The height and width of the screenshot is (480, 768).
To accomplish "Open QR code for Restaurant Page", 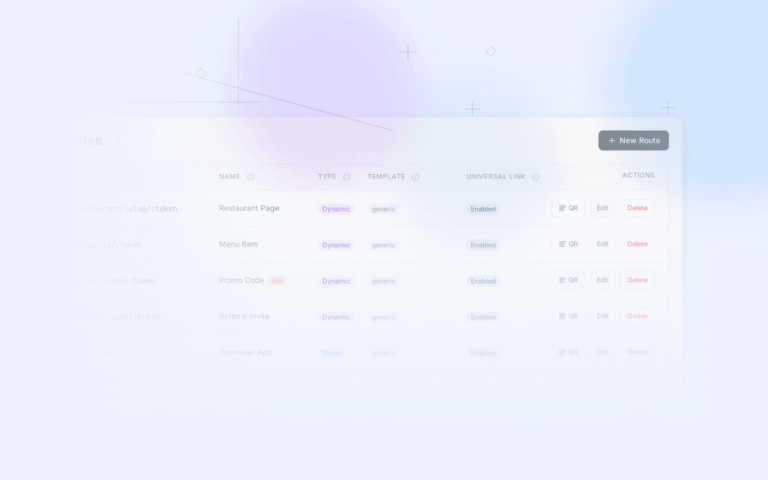I will [568, 208].
